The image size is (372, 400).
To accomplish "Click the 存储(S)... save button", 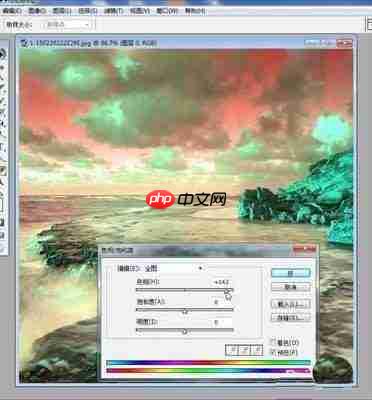I will pyautogui.click(x=291, y=318).
